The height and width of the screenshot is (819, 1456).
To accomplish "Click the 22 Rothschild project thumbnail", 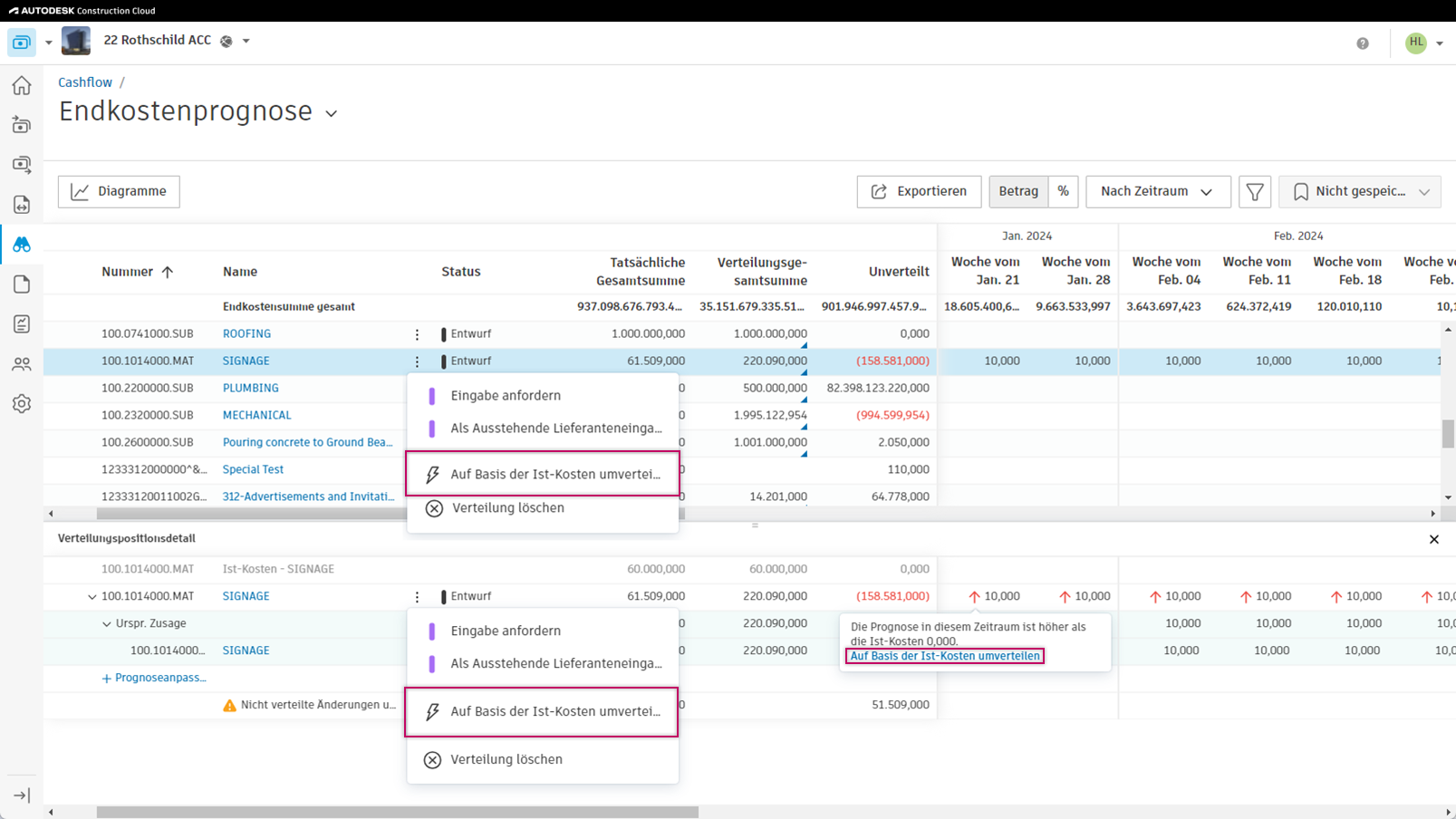I will [x=76, y=41].
